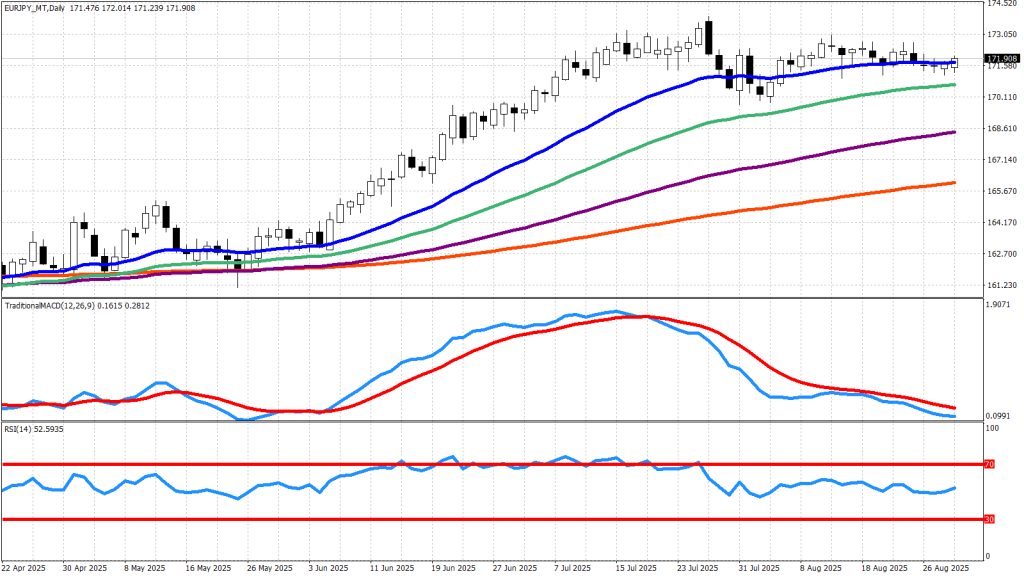Select the orange moving average line

700,214
